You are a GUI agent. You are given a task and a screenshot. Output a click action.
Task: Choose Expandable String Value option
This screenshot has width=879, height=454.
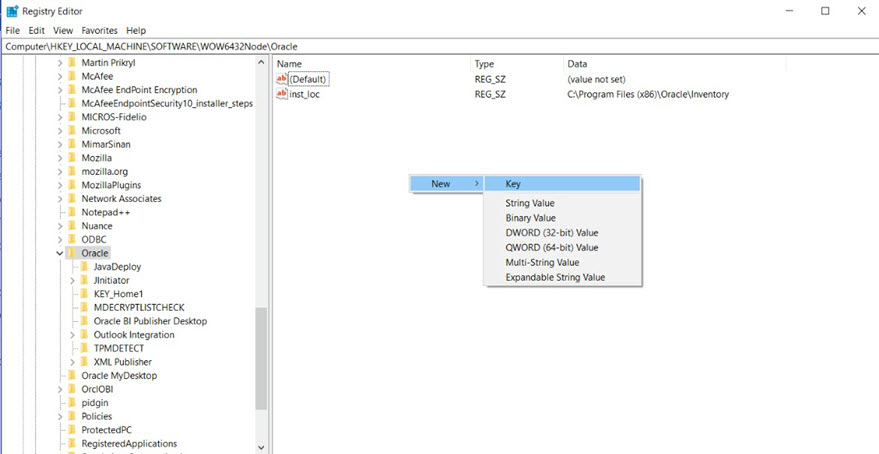[x=562, y=277]
